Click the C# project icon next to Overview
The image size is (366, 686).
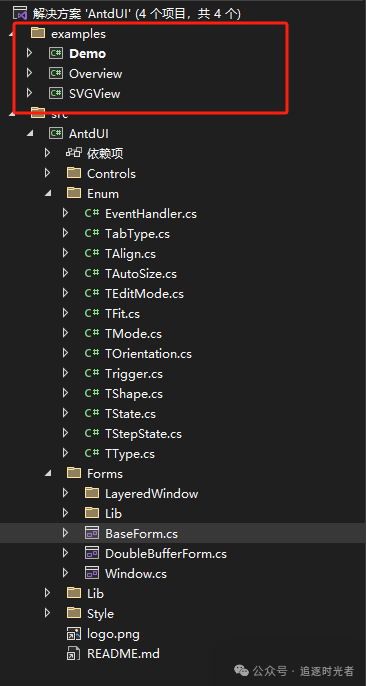[x=56, y=74]
